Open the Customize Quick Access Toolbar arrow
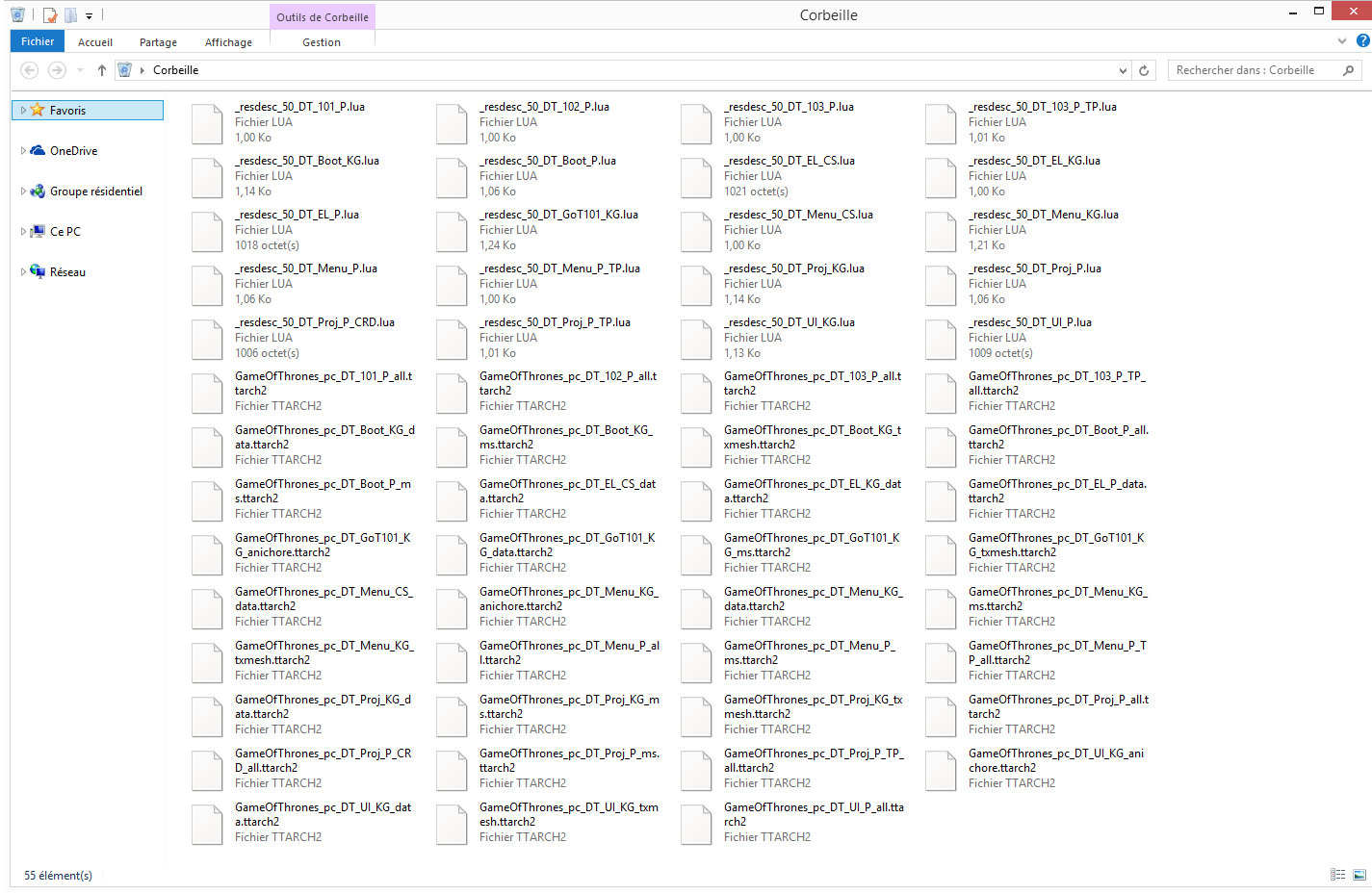The width and height of the screenshot is (1372, 894). tap(89, 15)
